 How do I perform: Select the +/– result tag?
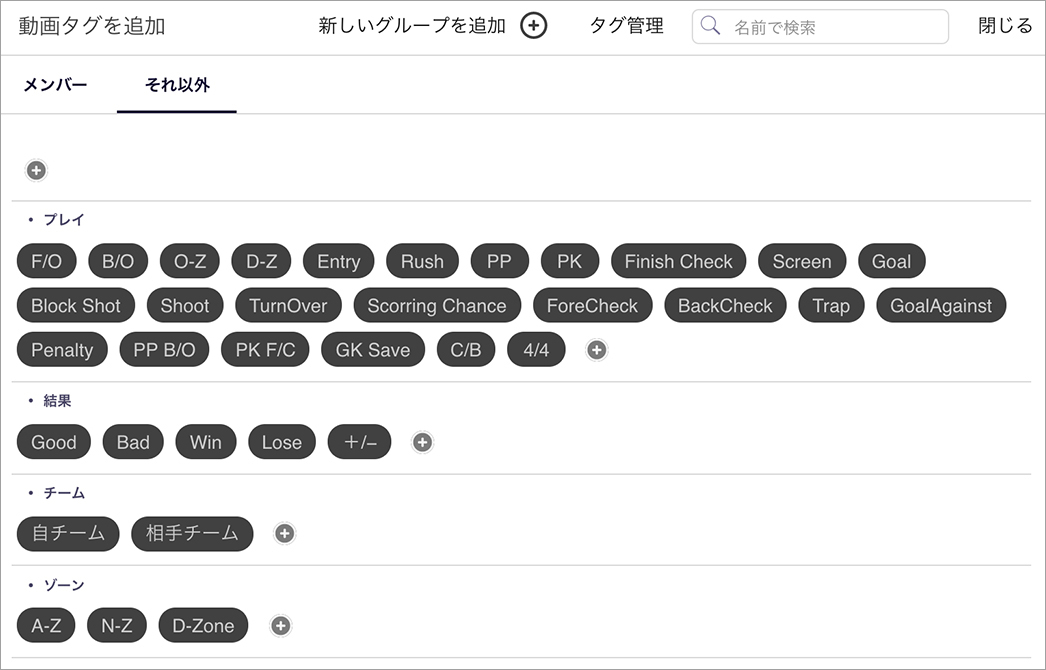359,441
